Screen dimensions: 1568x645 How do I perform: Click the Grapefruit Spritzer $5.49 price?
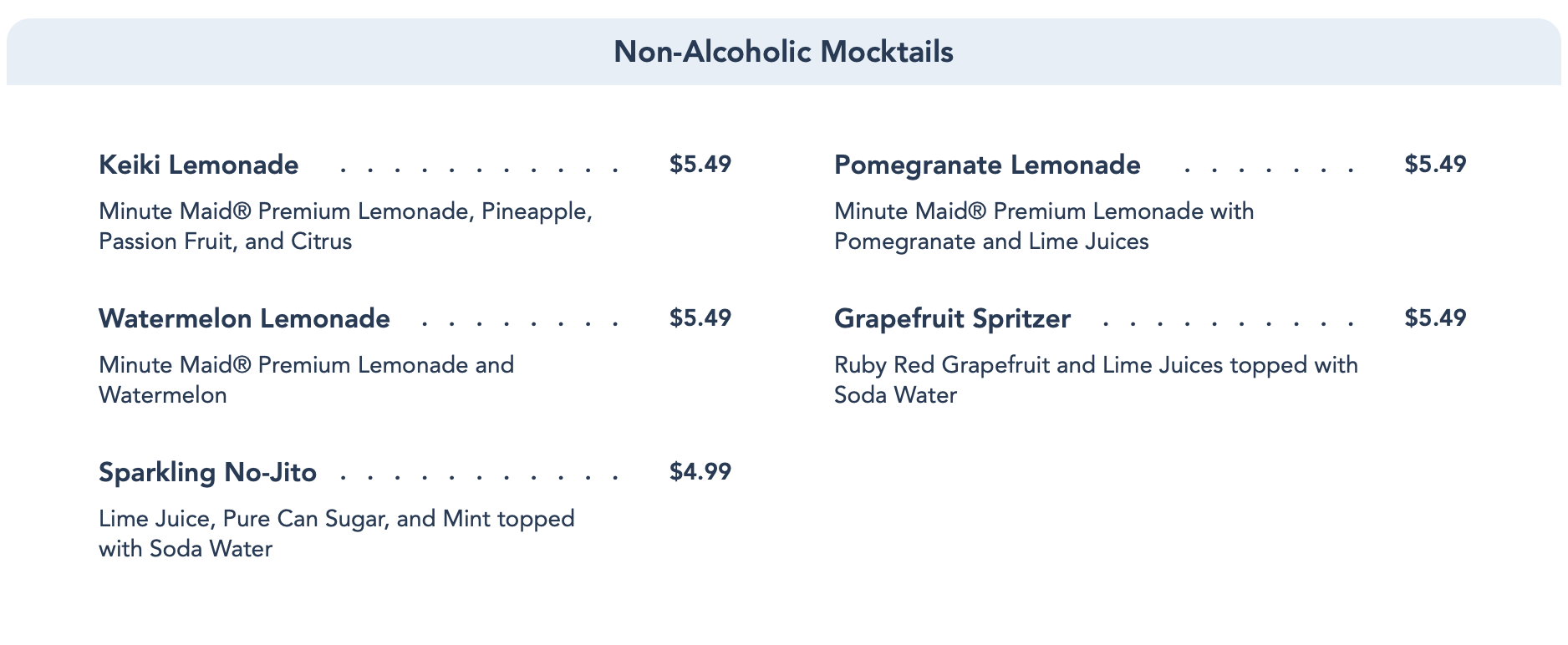tap(1435, 317)
